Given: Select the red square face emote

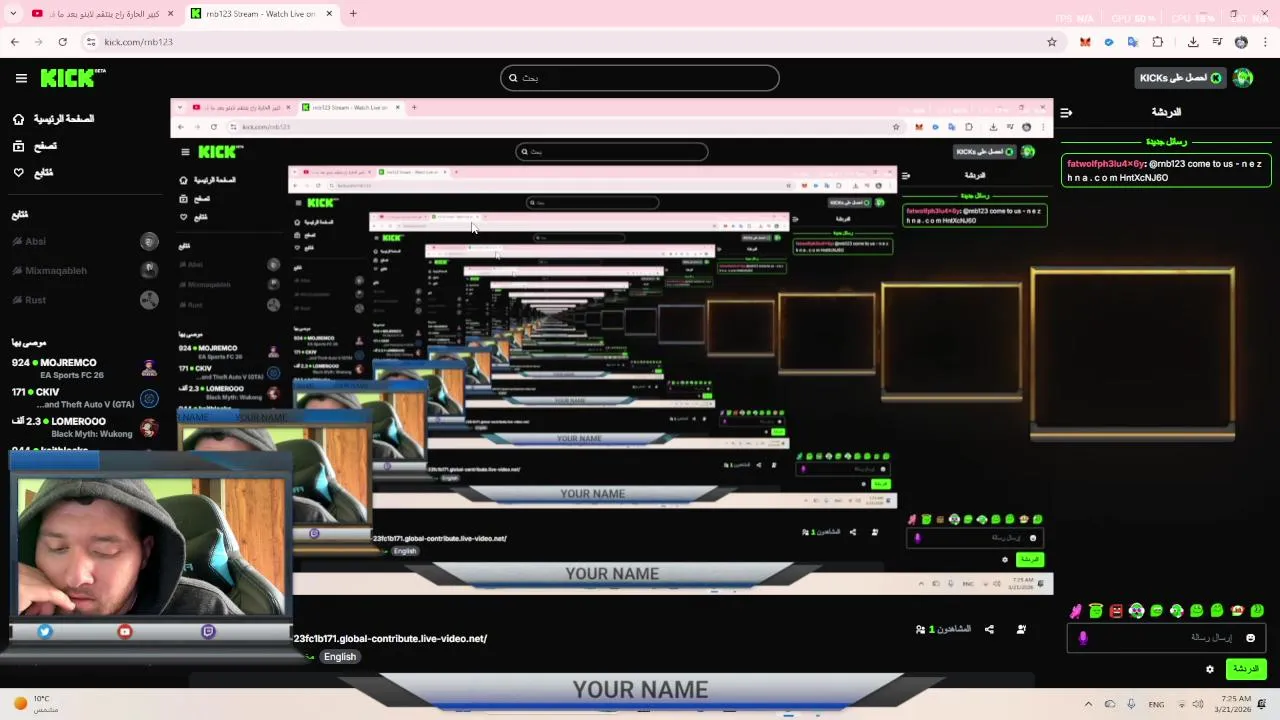Looking at the screenshot, I should [1116, 611].
